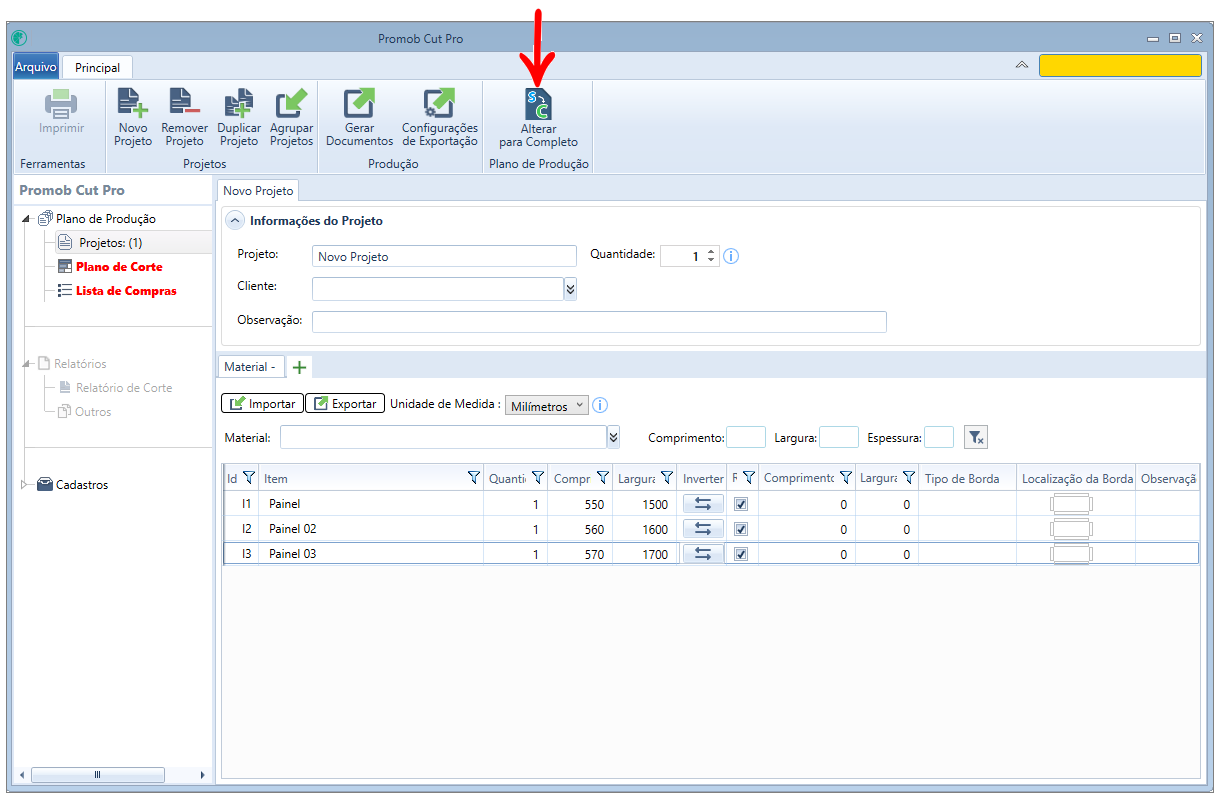Image resolution: width=1216 pixels, height=801 pixels.
Task: Open the Cliente dropdown arrow
Action: (570, 289)
